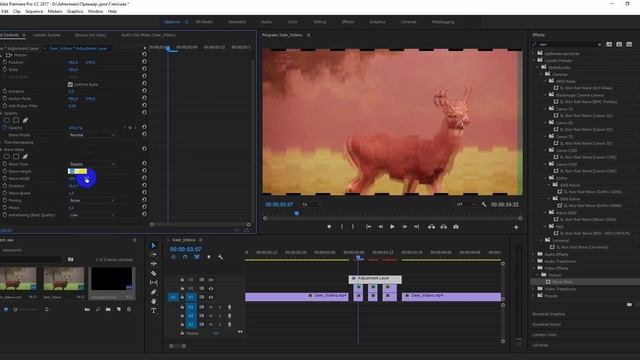Open the Sequence menu
This screenshot has width=640, height=360.
click(34, 11)
